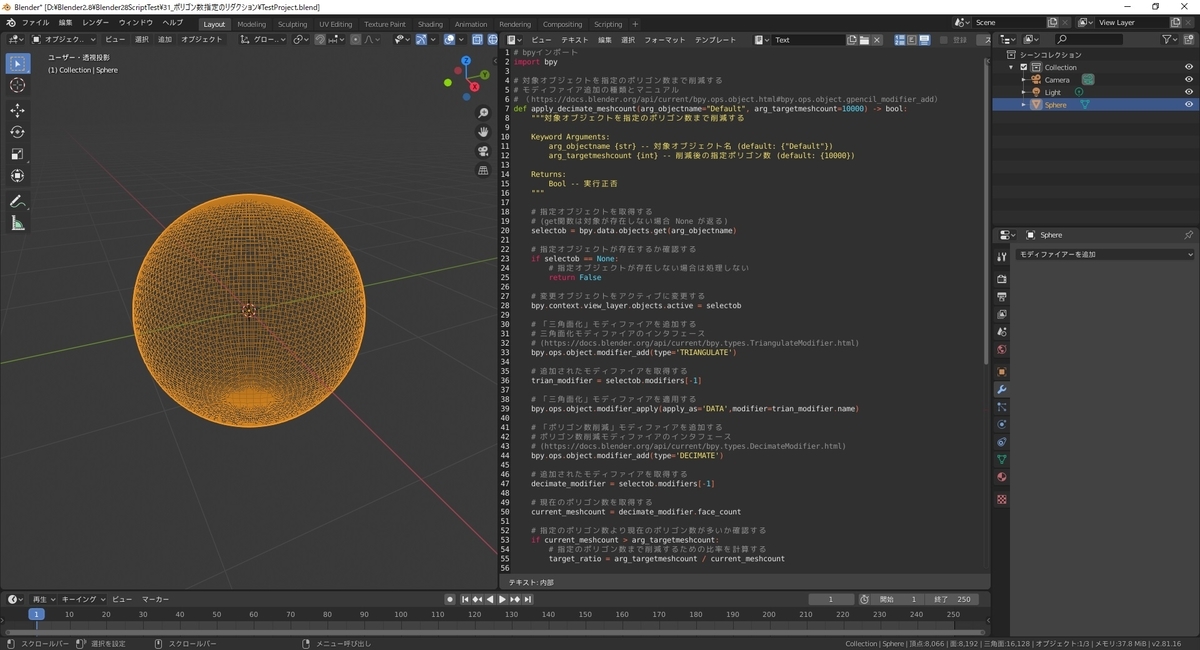The width and height of the screenshot is (1200, 650).
Task: Open the Render properties tab
Action: click(1001, 281)
